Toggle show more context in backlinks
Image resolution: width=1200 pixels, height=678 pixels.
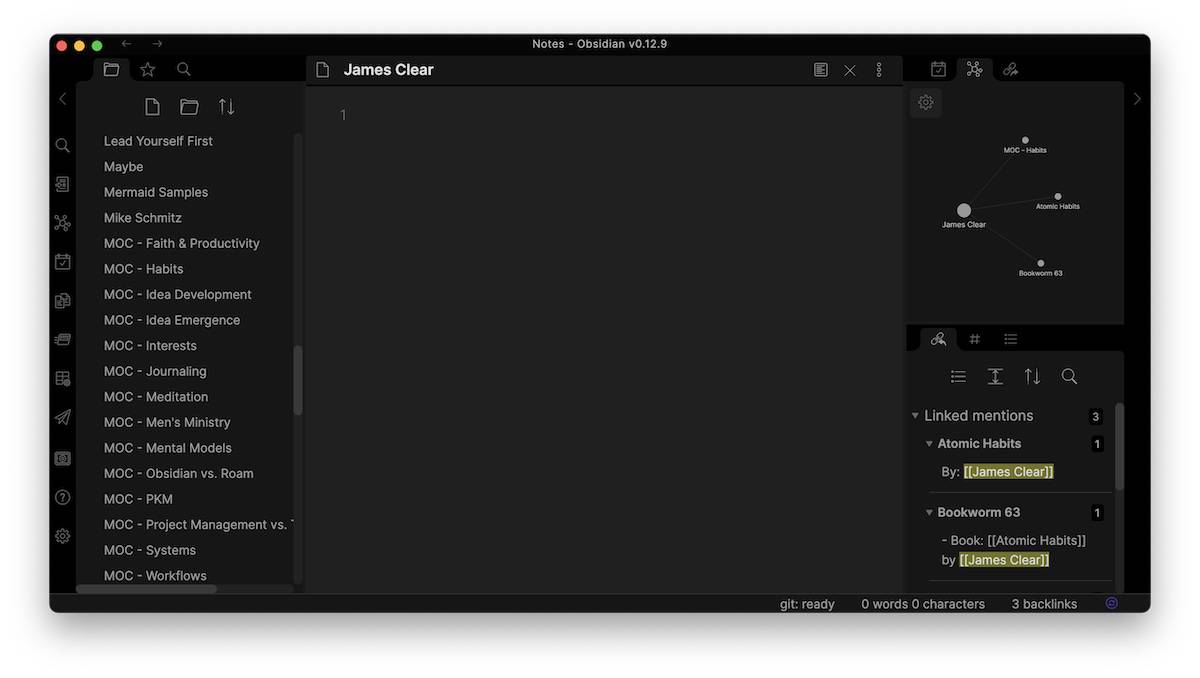pyautogui.click(x=995, y=376)
